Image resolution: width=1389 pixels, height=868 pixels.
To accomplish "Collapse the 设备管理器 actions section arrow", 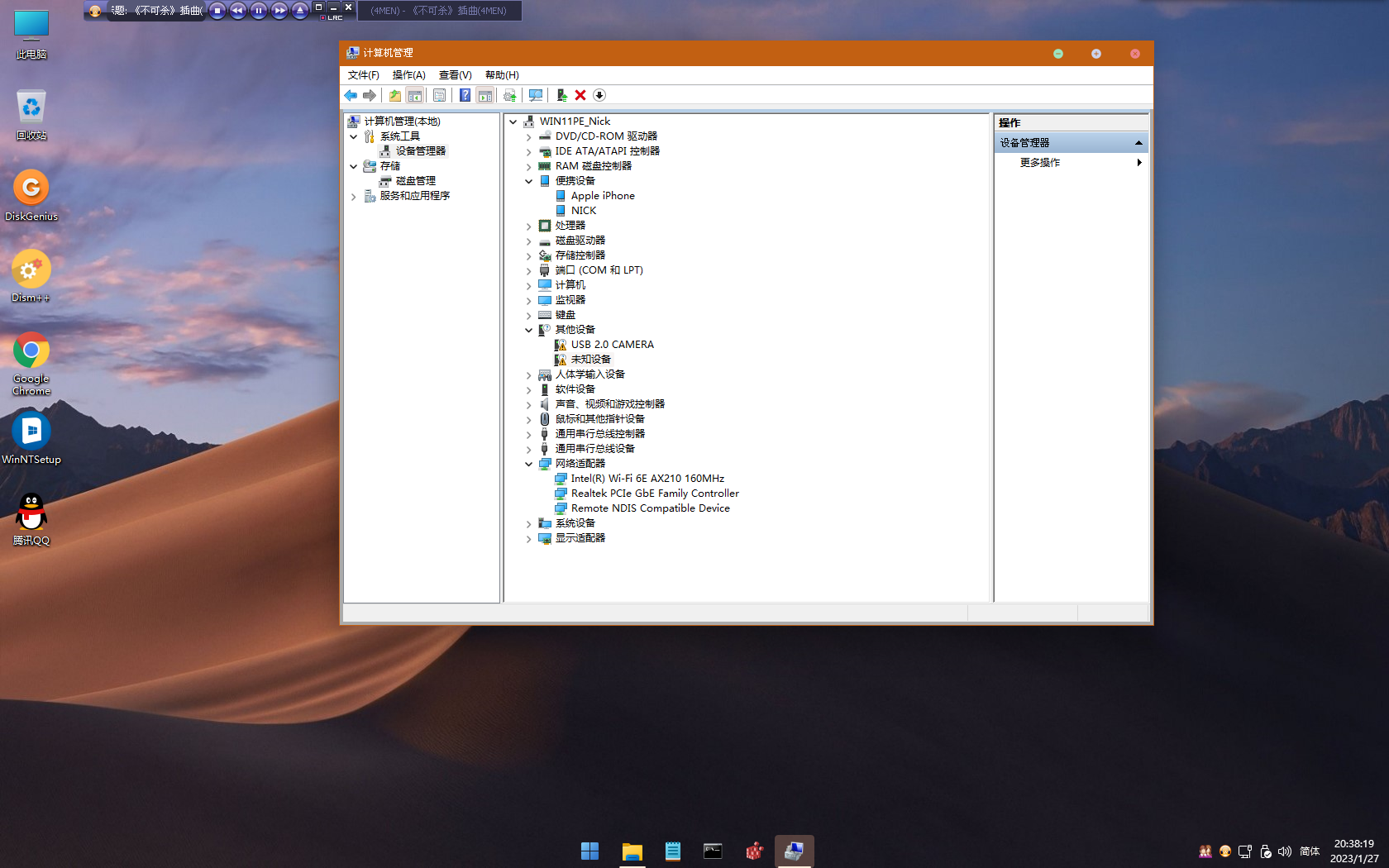I will click(1138, 143).
